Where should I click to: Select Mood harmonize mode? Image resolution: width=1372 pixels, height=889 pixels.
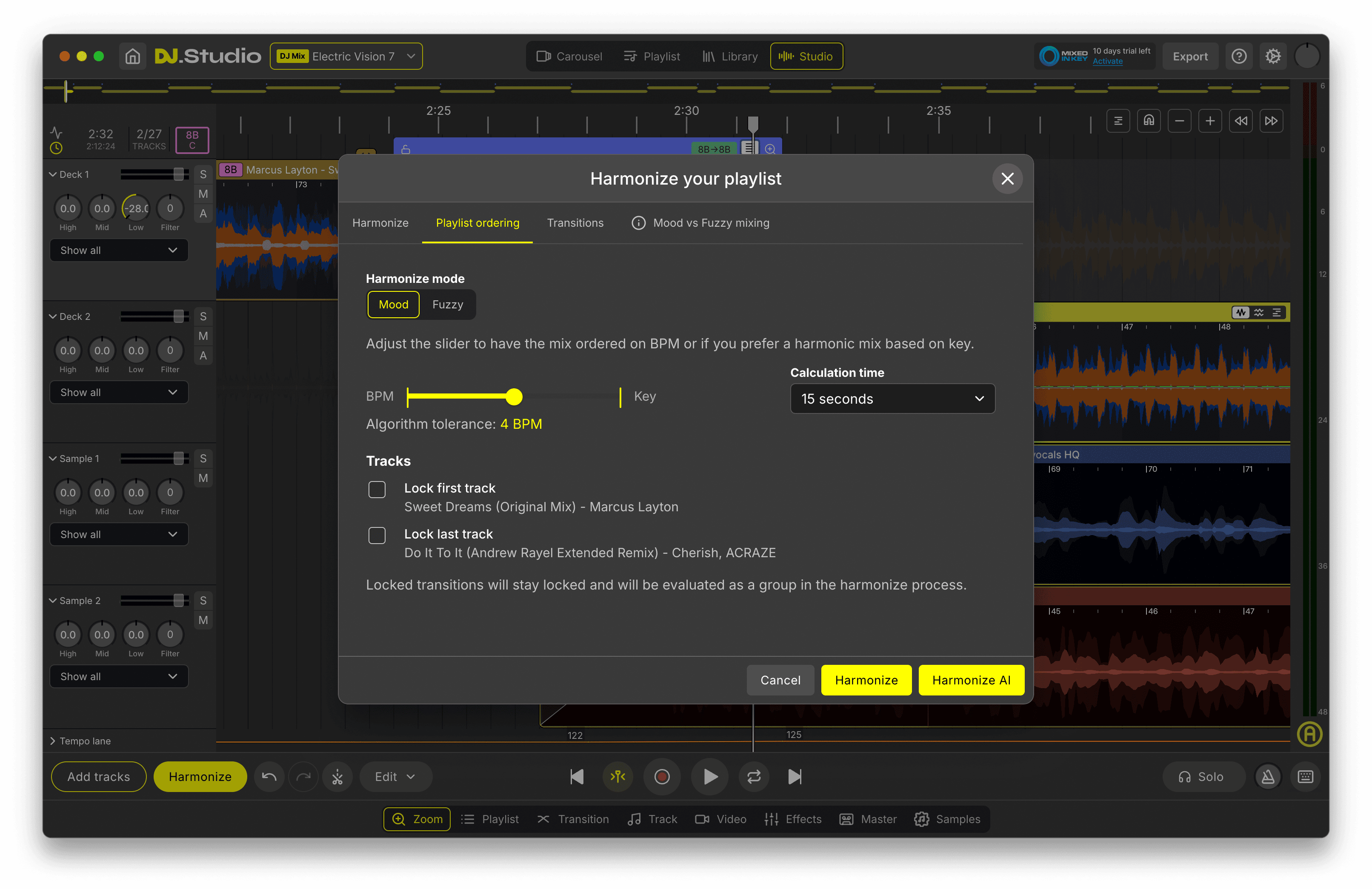(393, 304)
